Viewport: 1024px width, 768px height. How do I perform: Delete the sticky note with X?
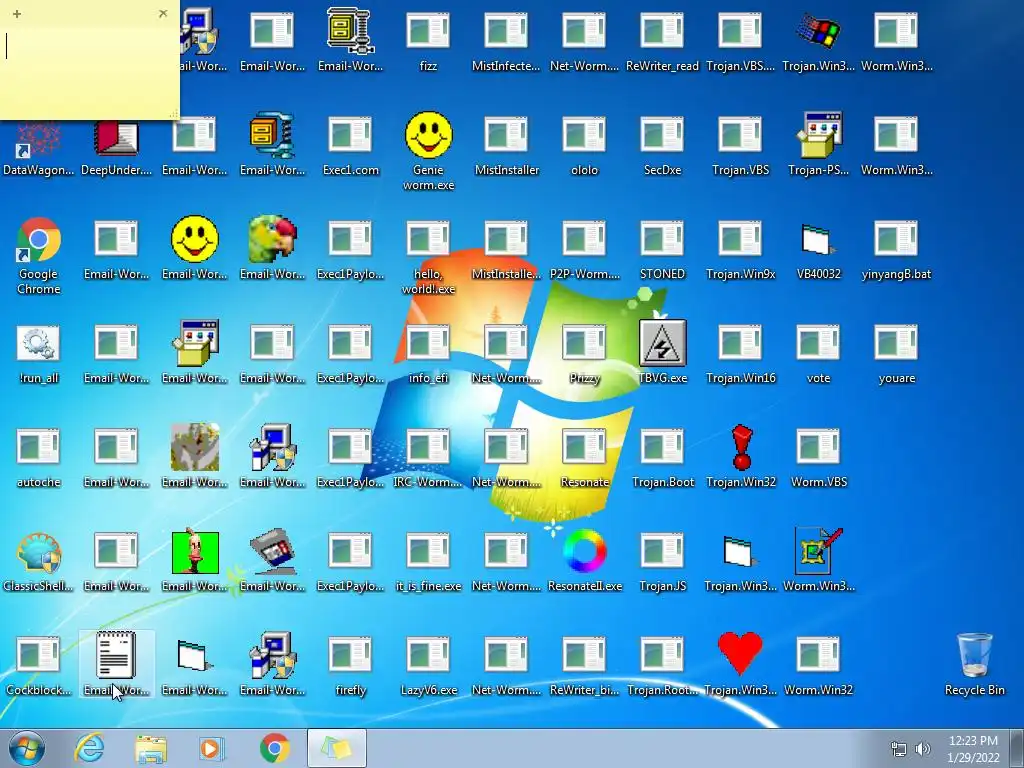163,13
